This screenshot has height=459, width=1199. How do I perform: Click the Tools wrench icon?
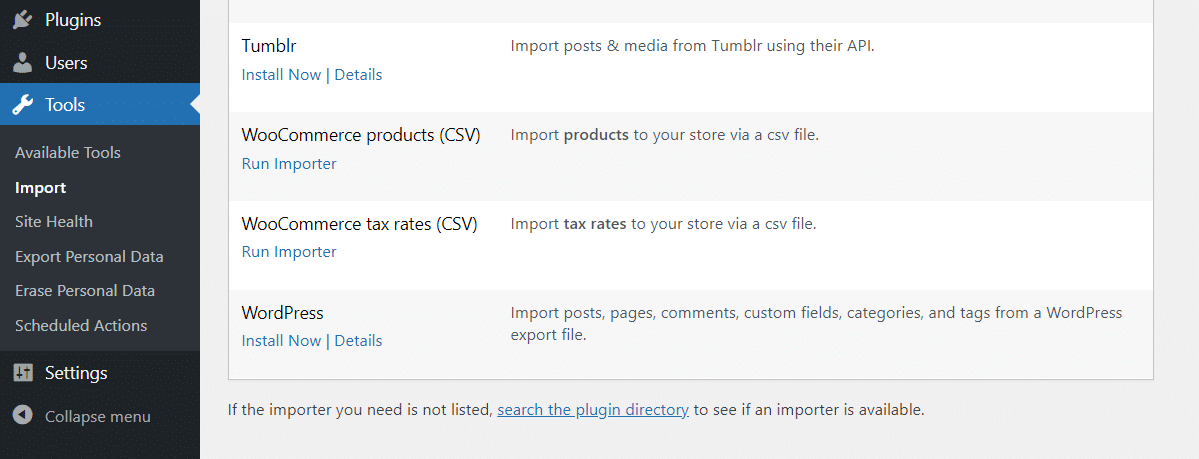[x=23, y=105]
